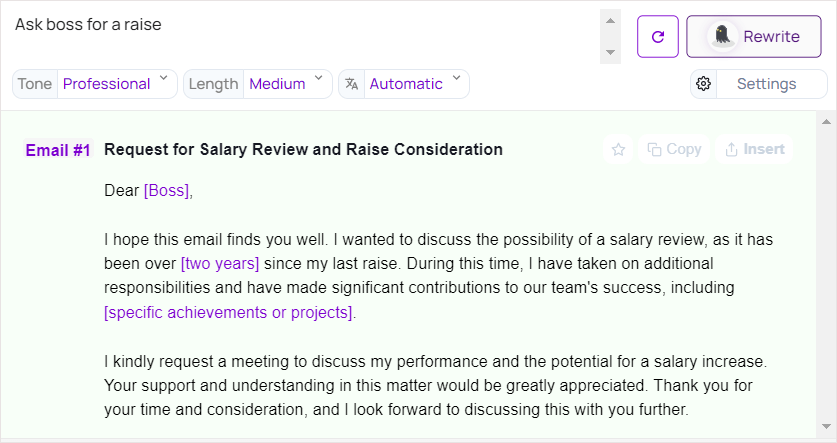Expand the Tone dropdown set to Professional
The width and height of the screenshot is (837, 443).
pyautogui.click(x=95, y=84)
